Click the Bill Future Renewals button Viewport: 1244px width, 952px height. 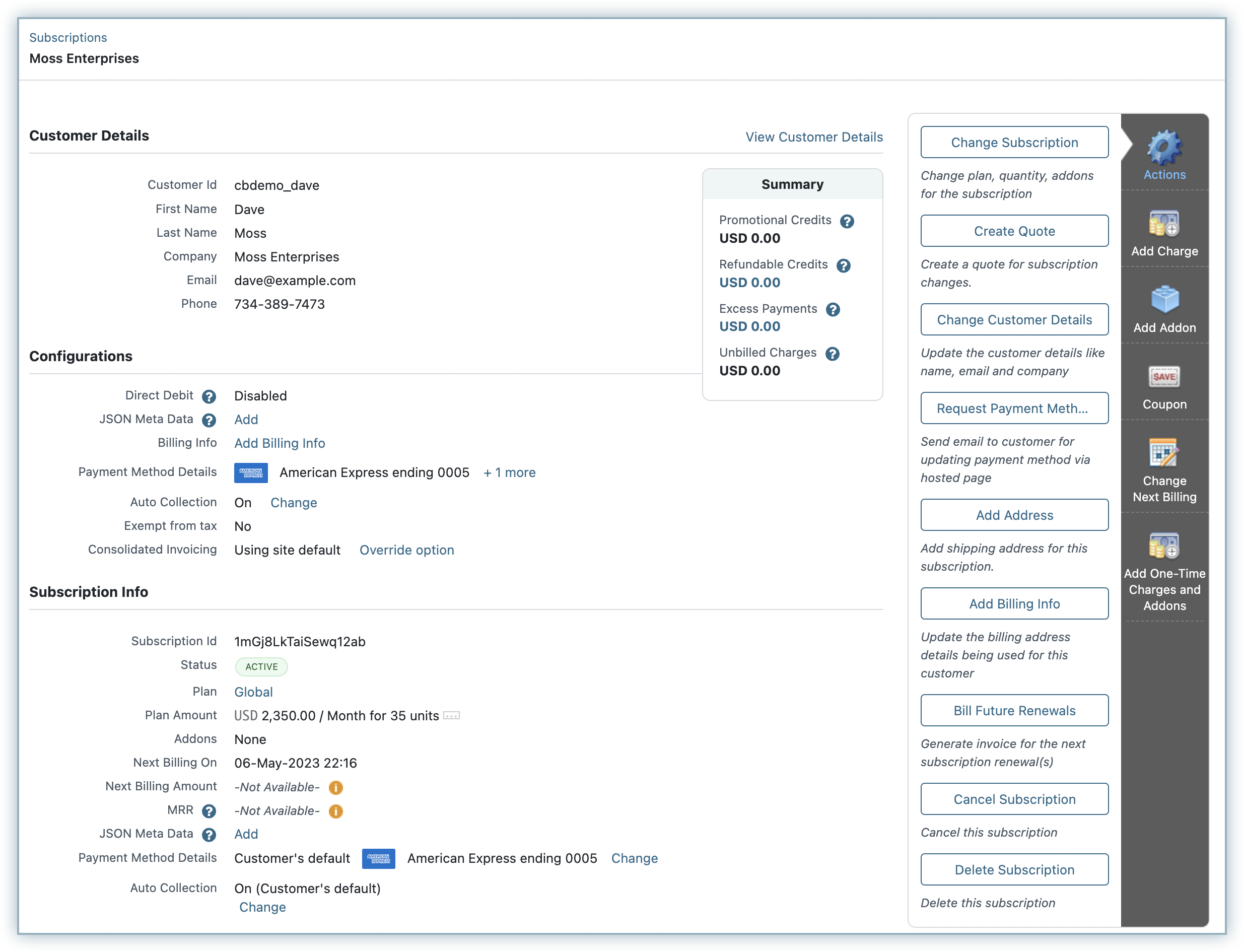(1014, 711)
